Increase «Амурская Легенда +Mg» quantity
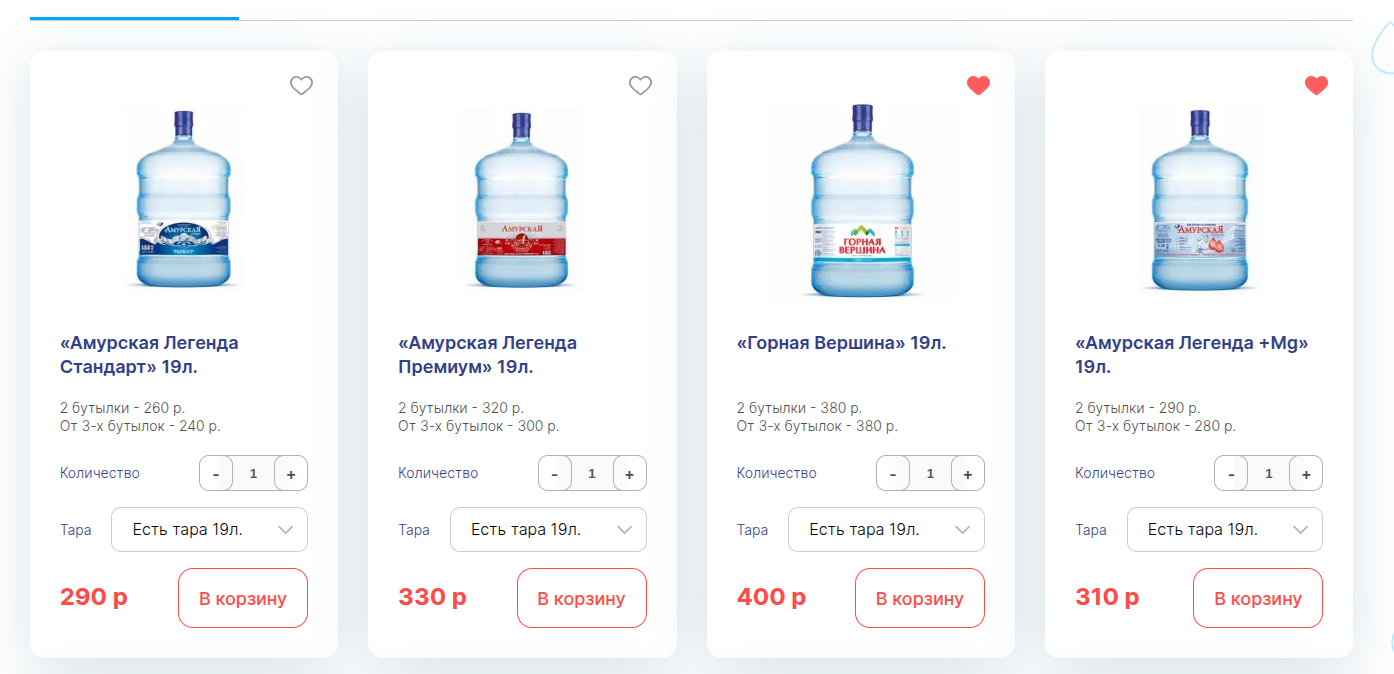 pyautogui.click(x=1306, y=474)
